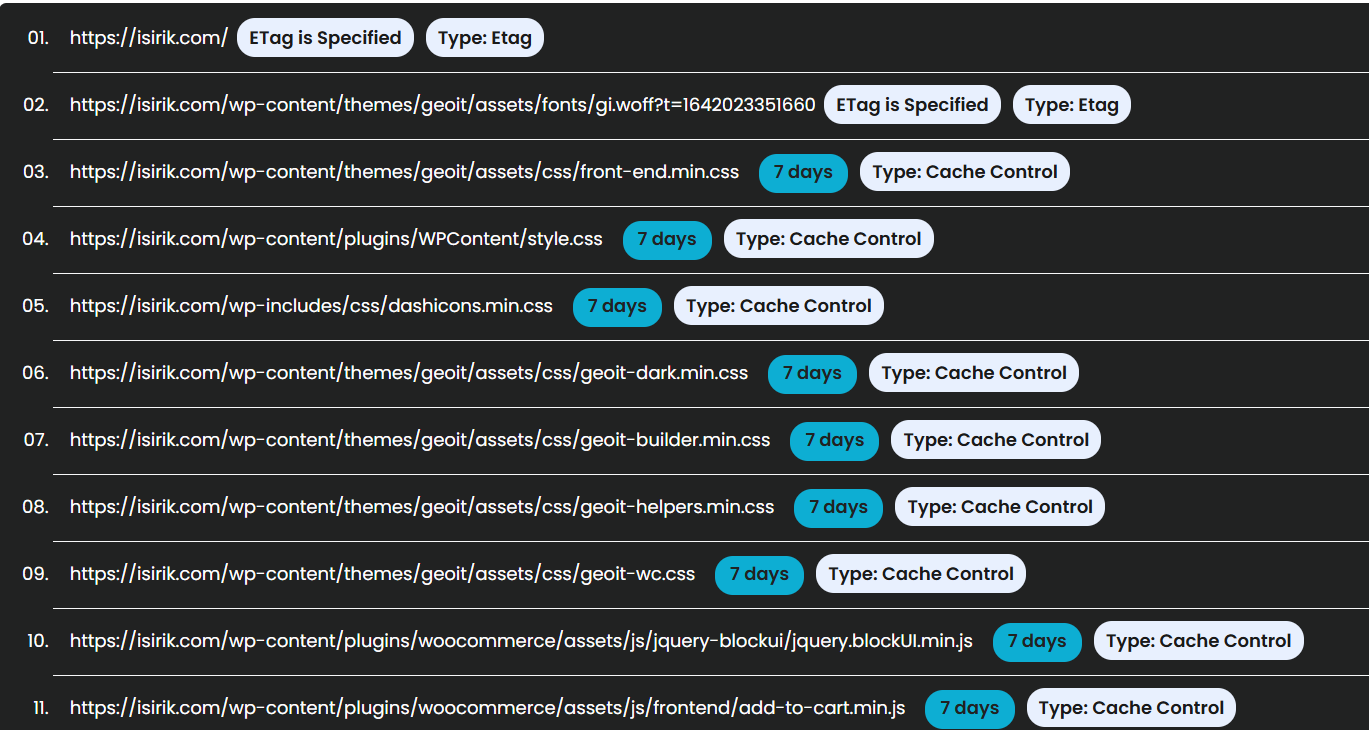Click Type: Cache Control badge for add-to-cart.min.js
The height and width of the screenshot is (730, 1369).
[x=1131, y=708]
